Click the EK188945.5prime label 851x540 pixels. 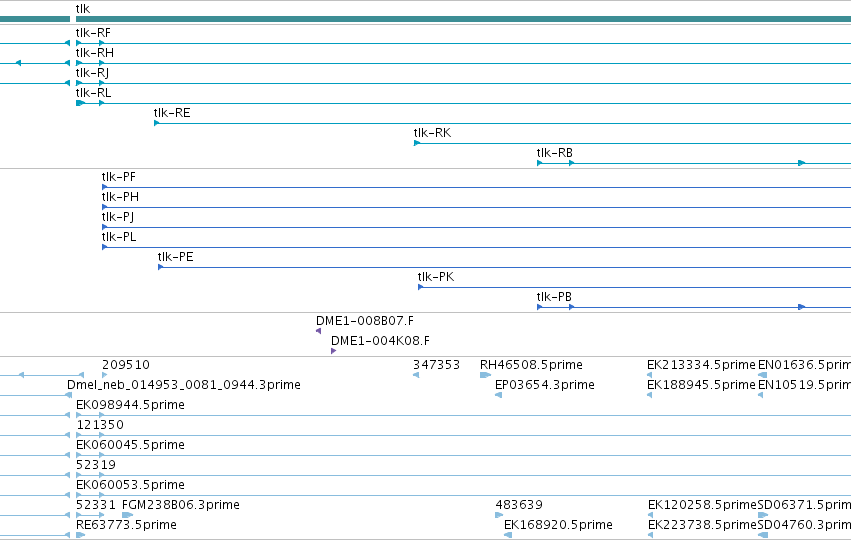coord(701,385)
